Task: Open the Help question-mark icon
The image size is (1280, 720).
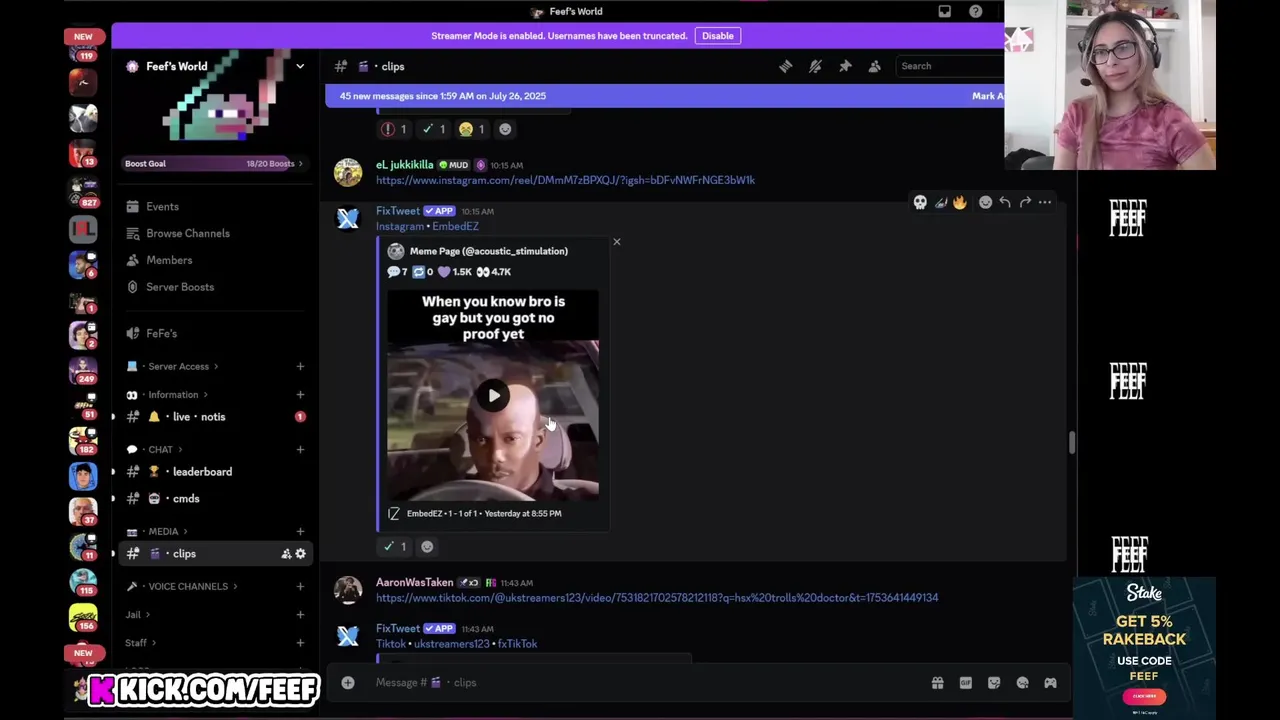Action: (x=975, y=12)
